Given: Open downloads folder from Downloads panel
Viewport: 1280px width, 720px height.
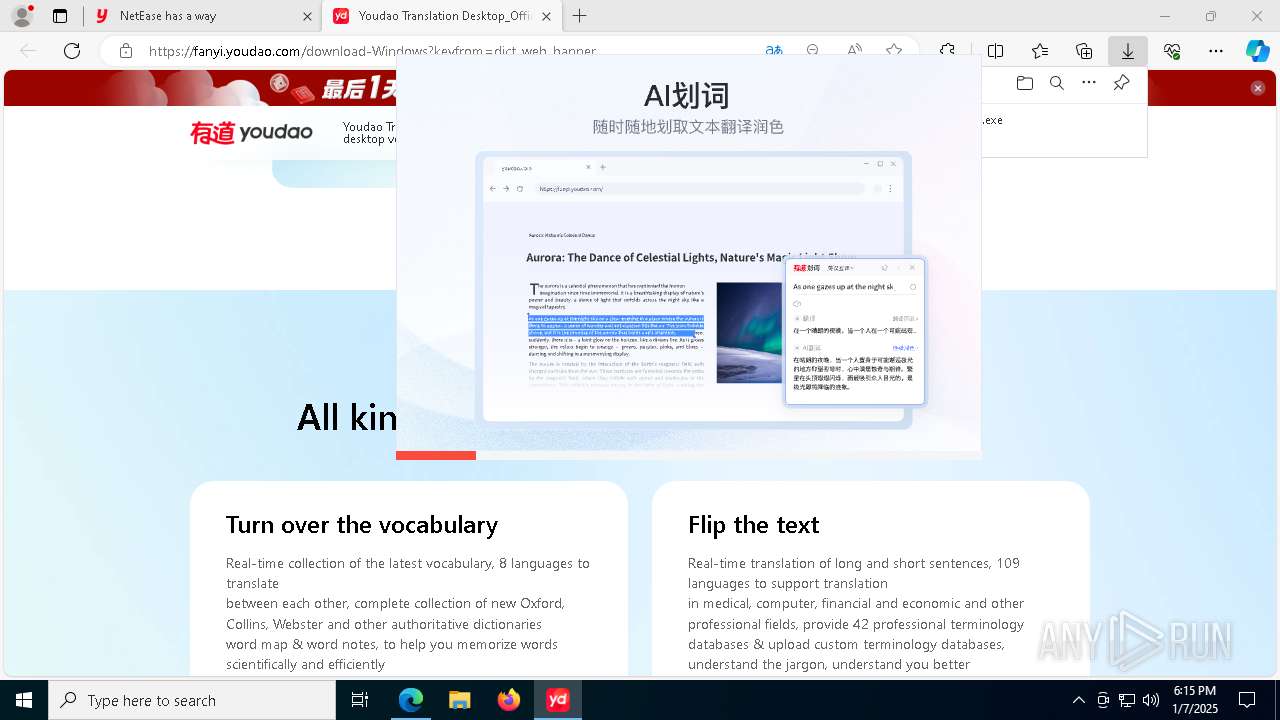Looking at the screenshot, I should [1025, 83].
